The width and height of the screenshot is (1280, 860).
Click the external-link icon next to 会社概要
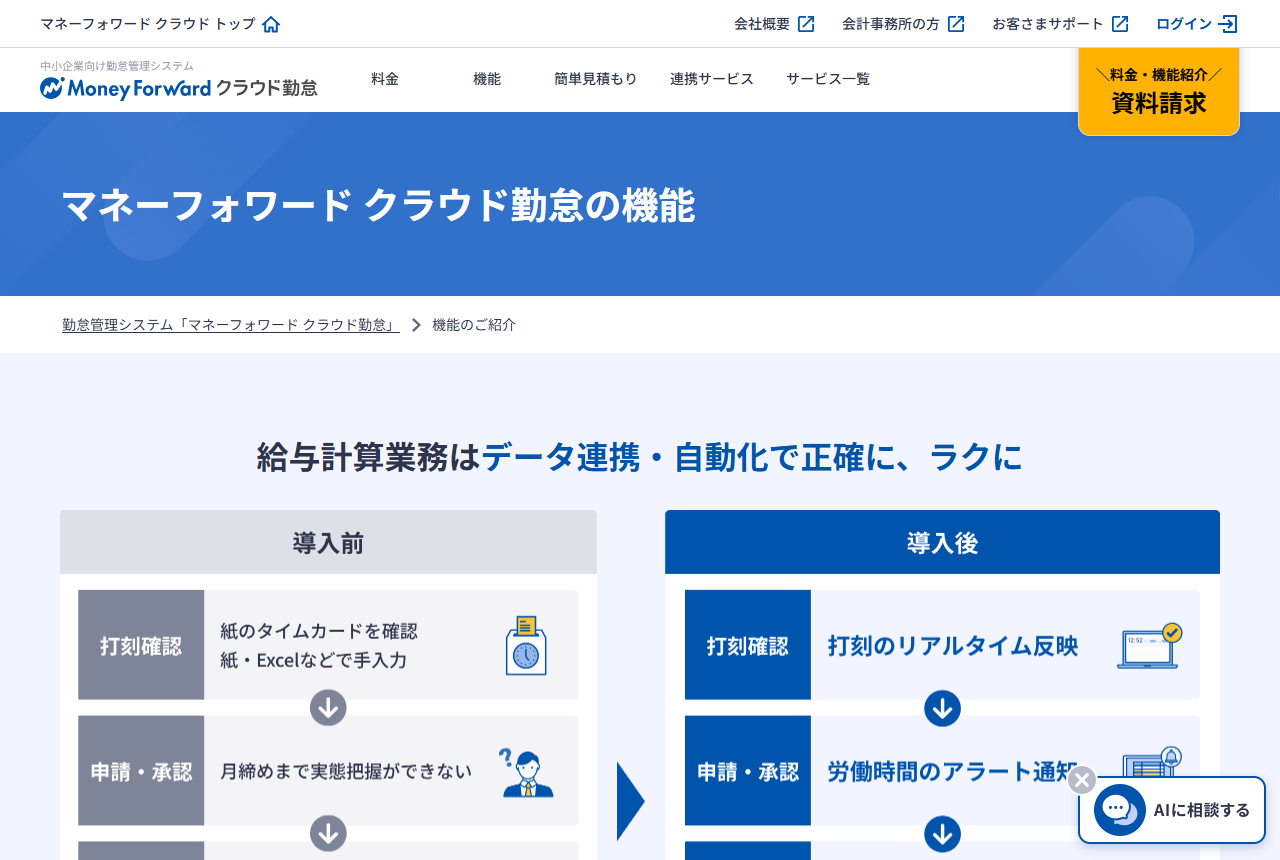point(806,24)
